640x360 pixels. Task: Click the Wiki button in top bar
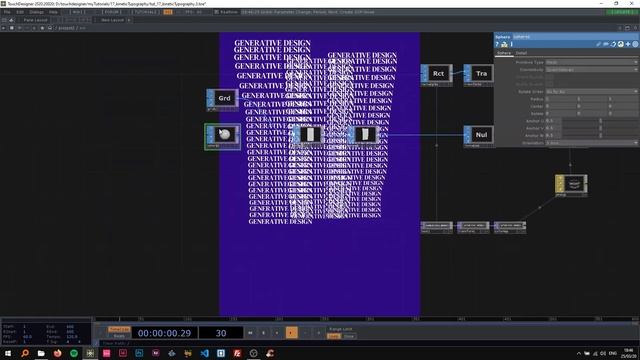tap(78, 12)
